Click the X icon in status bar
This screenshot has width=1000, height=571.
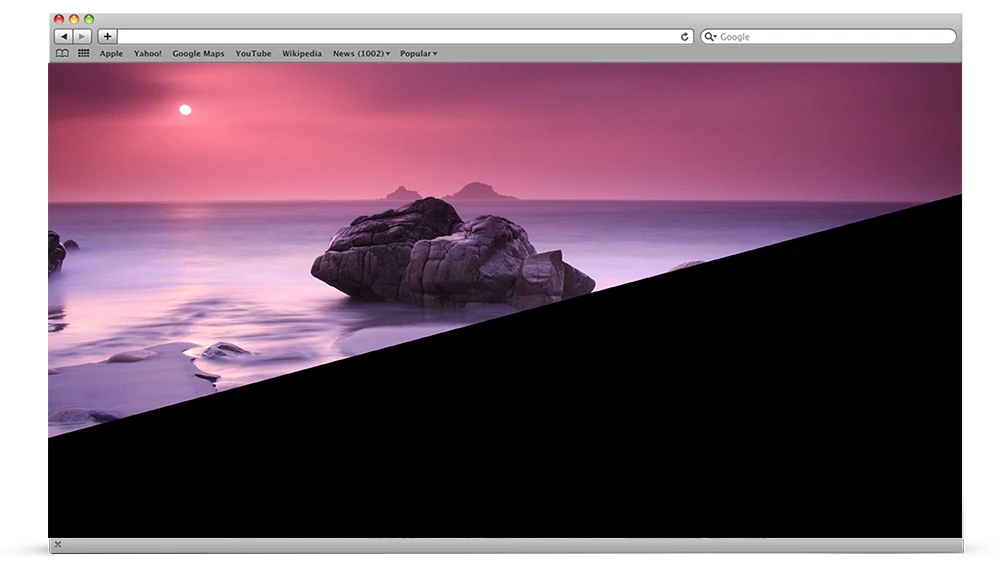[58, 545]
